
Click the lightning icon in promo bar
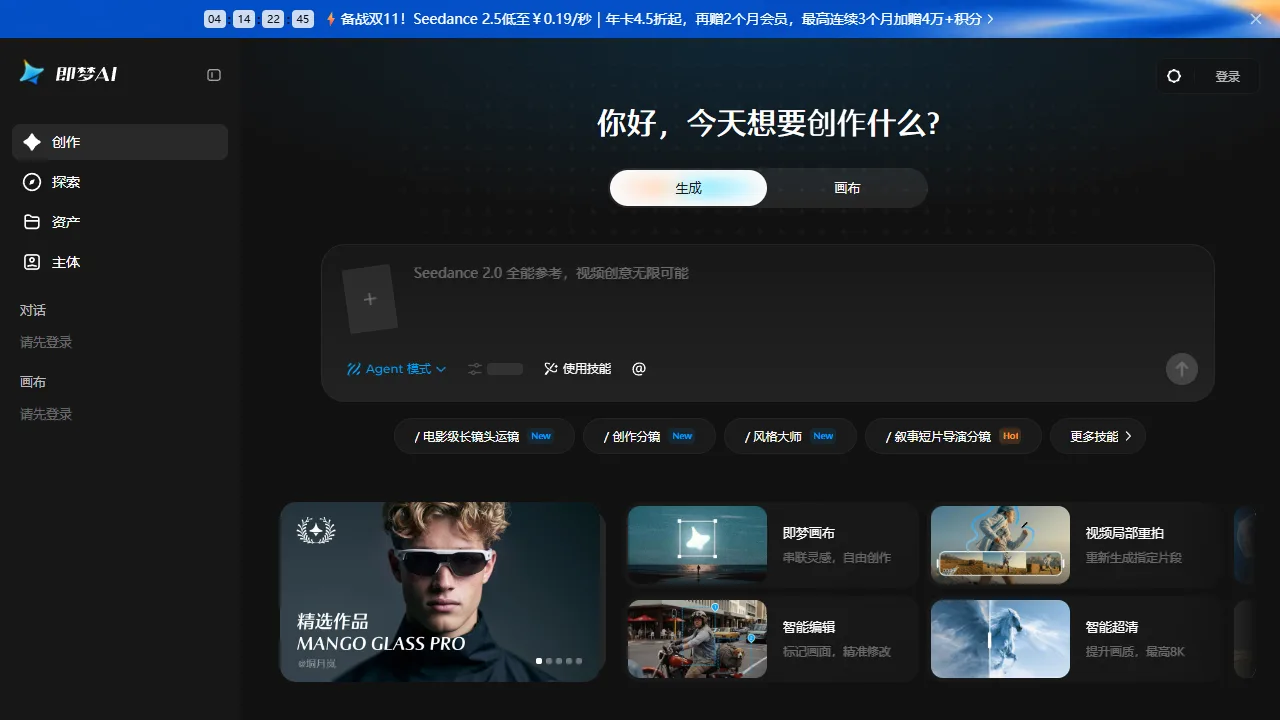(x=331, y=19)
